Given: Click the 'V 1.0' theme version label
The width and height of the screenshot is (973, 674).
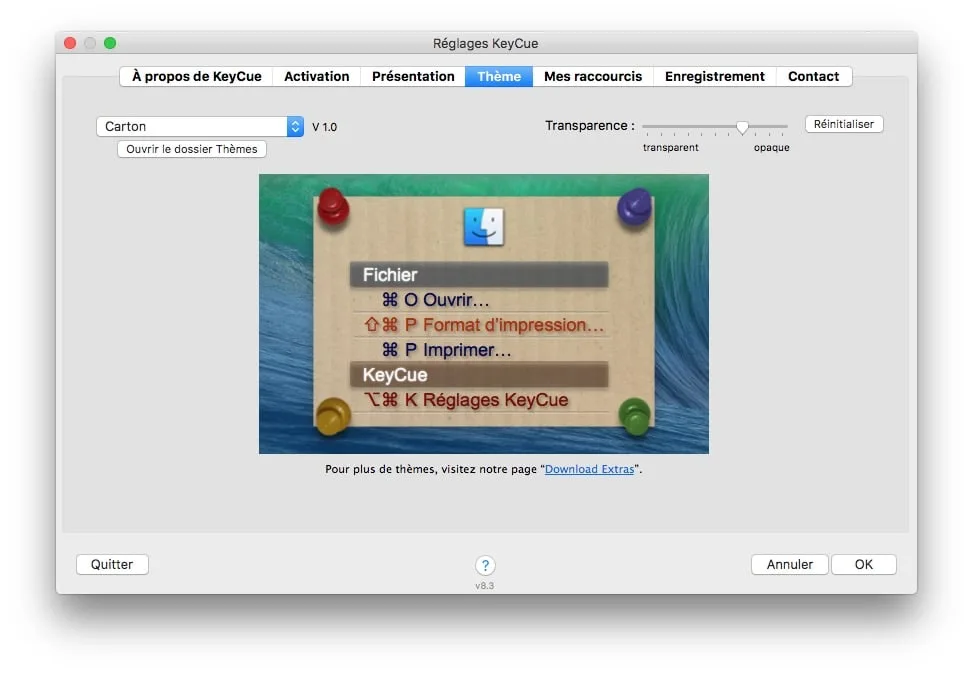Looking at the screenshot, I should click(x=325, y=127).
